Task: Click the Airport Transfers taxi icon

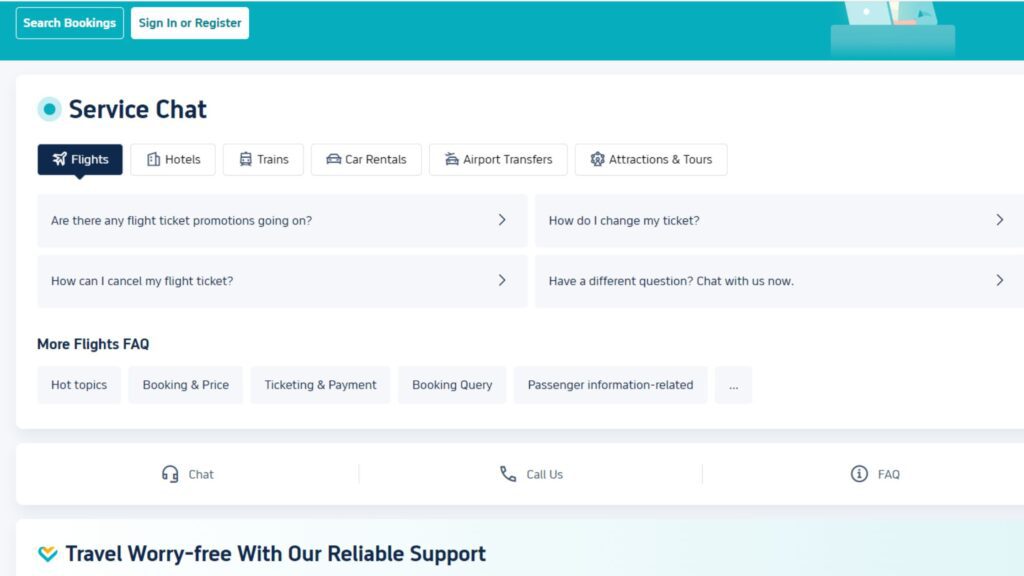Action: point(452,160)
